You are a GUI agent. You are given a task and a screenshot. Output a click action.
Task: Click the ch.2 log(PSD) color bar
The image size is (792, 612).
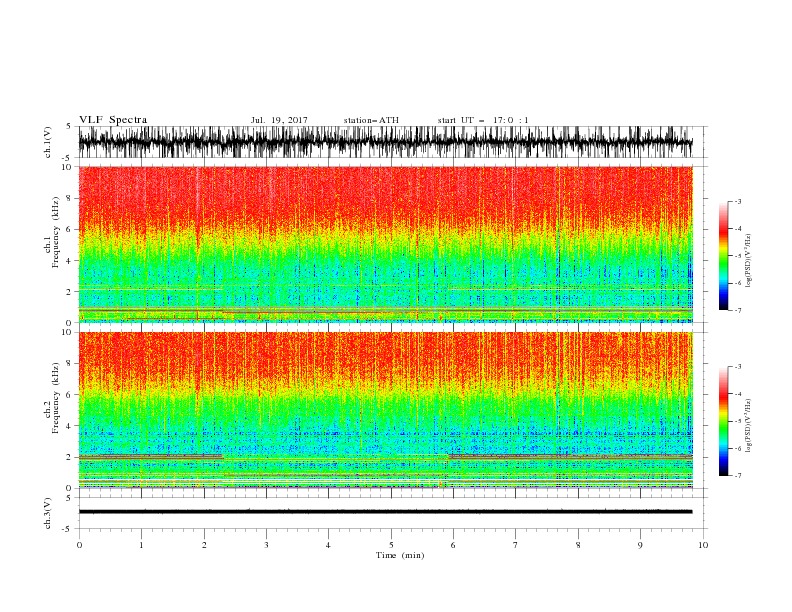tap(723, 421)
